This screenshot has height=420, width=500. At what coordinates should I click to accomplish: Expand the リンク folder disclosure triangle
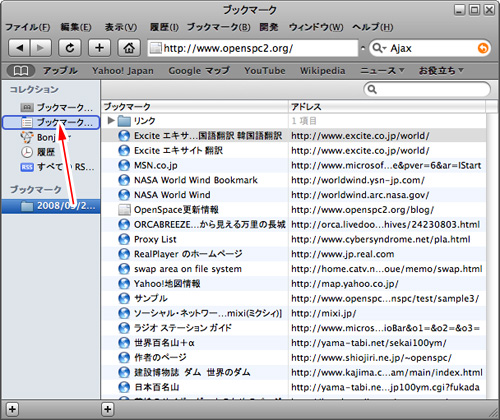tap(111, 121)
